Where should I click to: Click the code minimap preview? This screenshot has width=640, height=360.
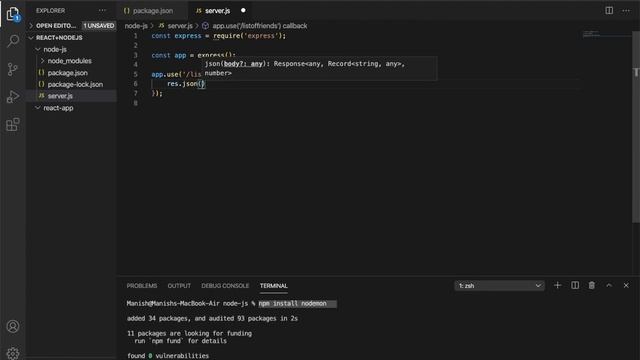tap(591, 33)
